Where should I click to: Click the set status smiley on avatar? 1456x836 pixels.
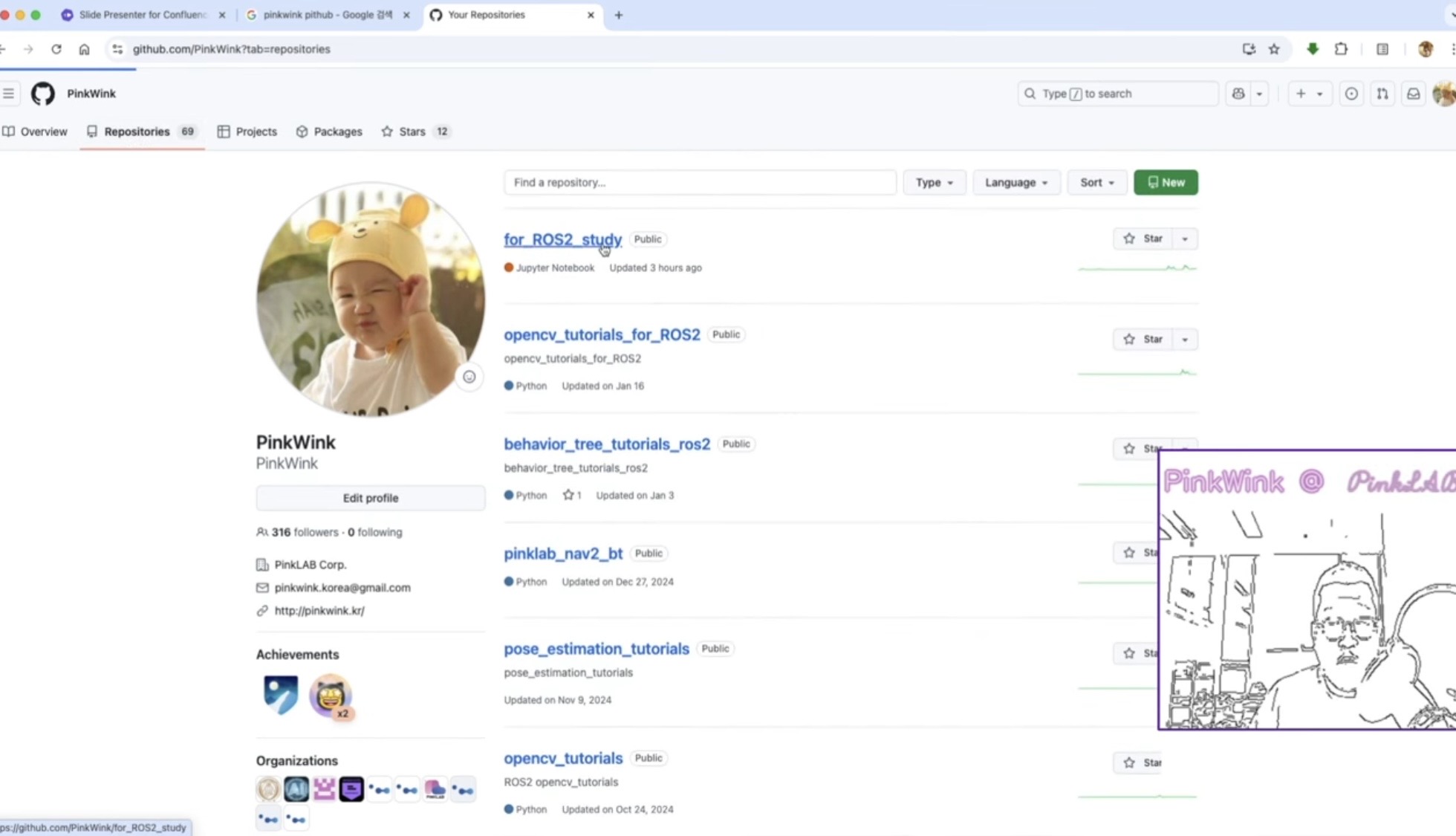tap(469, 377)
